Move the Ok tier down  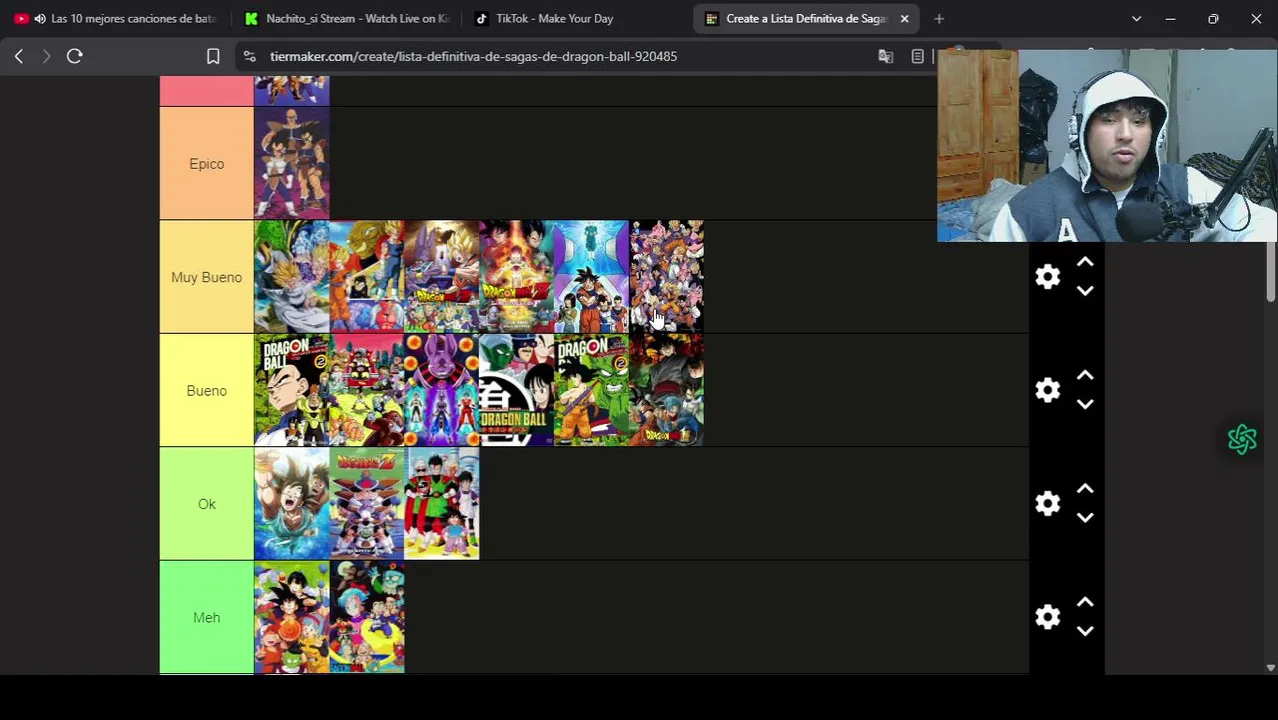pyautogui.click(x=1085, y=518)
